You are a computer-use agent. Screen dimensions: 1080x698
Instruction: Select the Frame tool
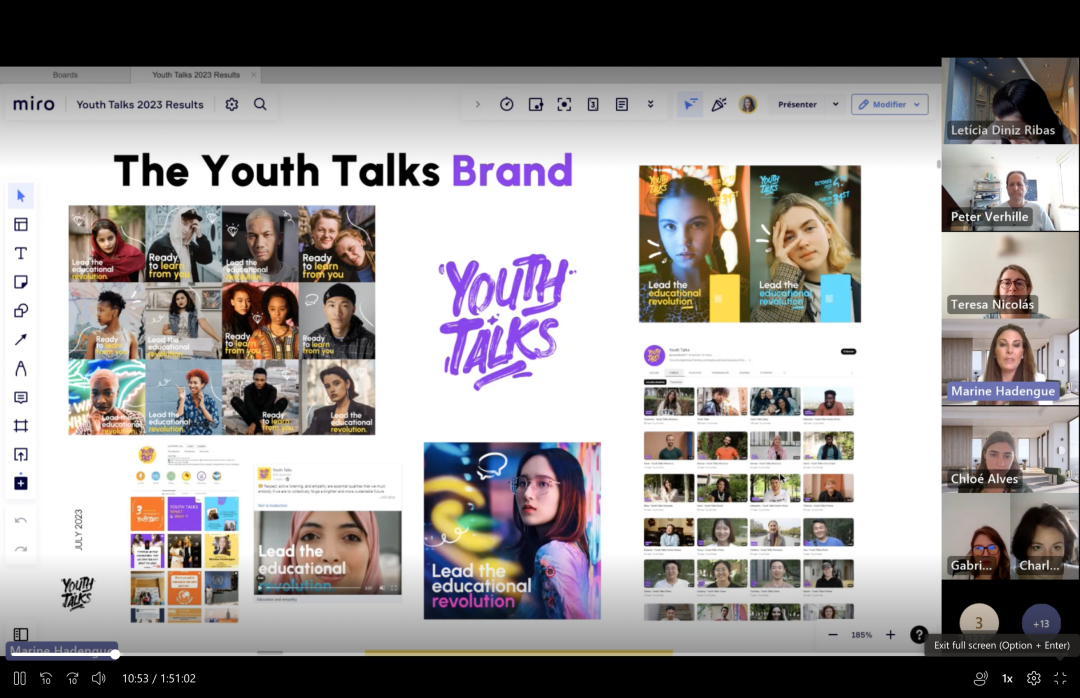point(21,426)
